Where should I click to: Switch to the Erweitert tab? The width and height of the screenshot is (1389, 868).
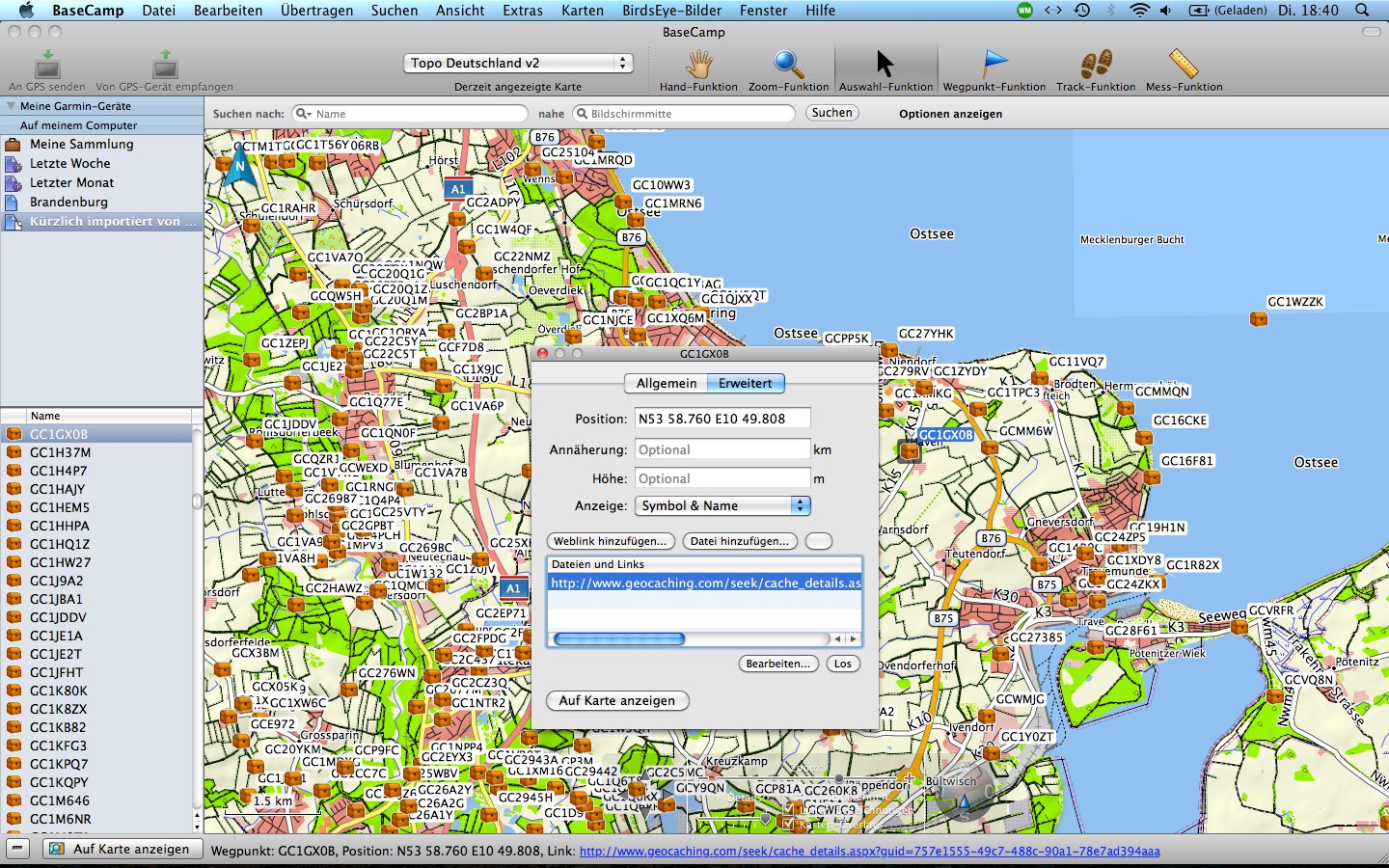click(746, 383)
